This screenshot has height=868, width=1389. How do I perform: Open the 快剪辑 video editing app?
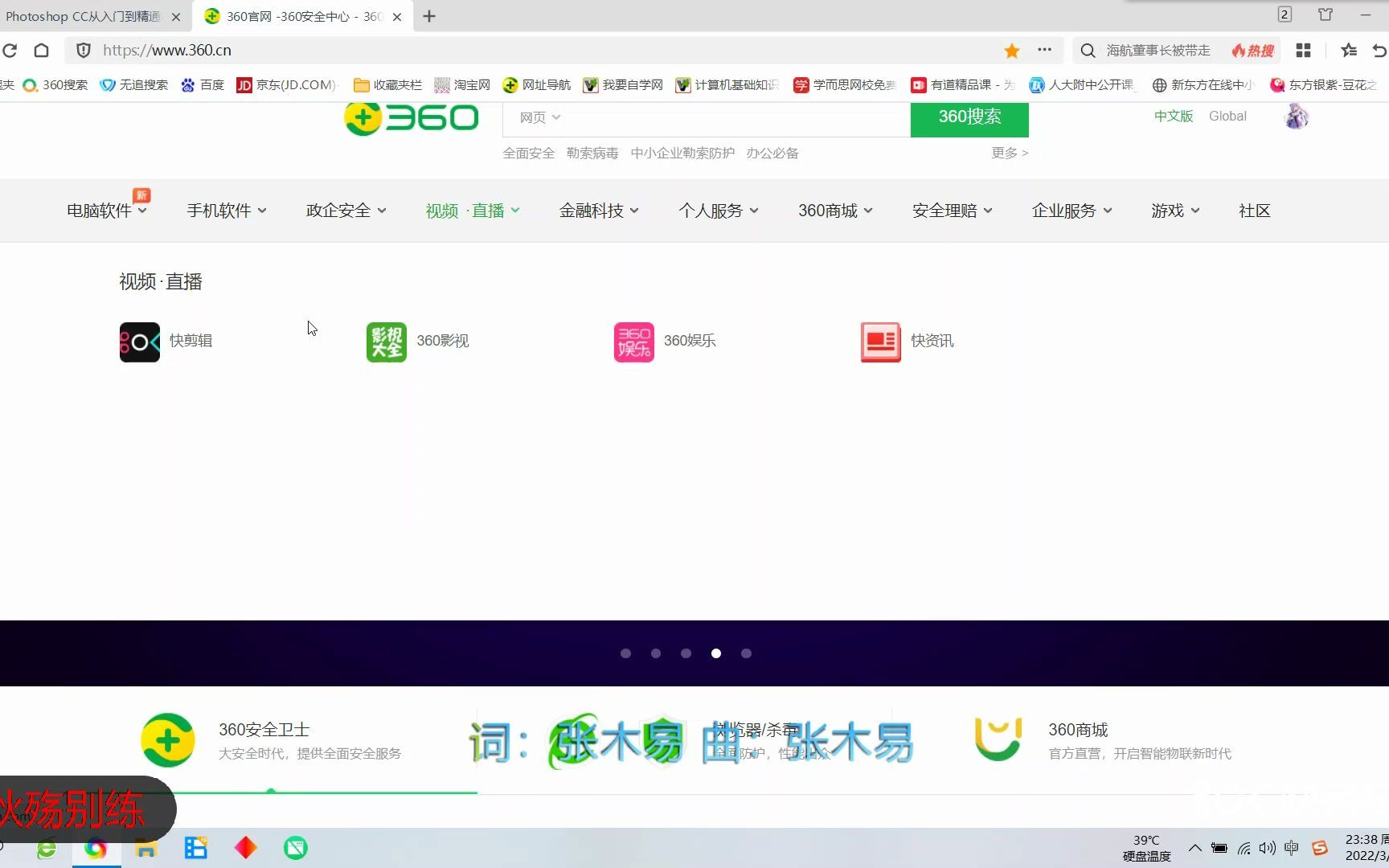(x=139, y=341)
